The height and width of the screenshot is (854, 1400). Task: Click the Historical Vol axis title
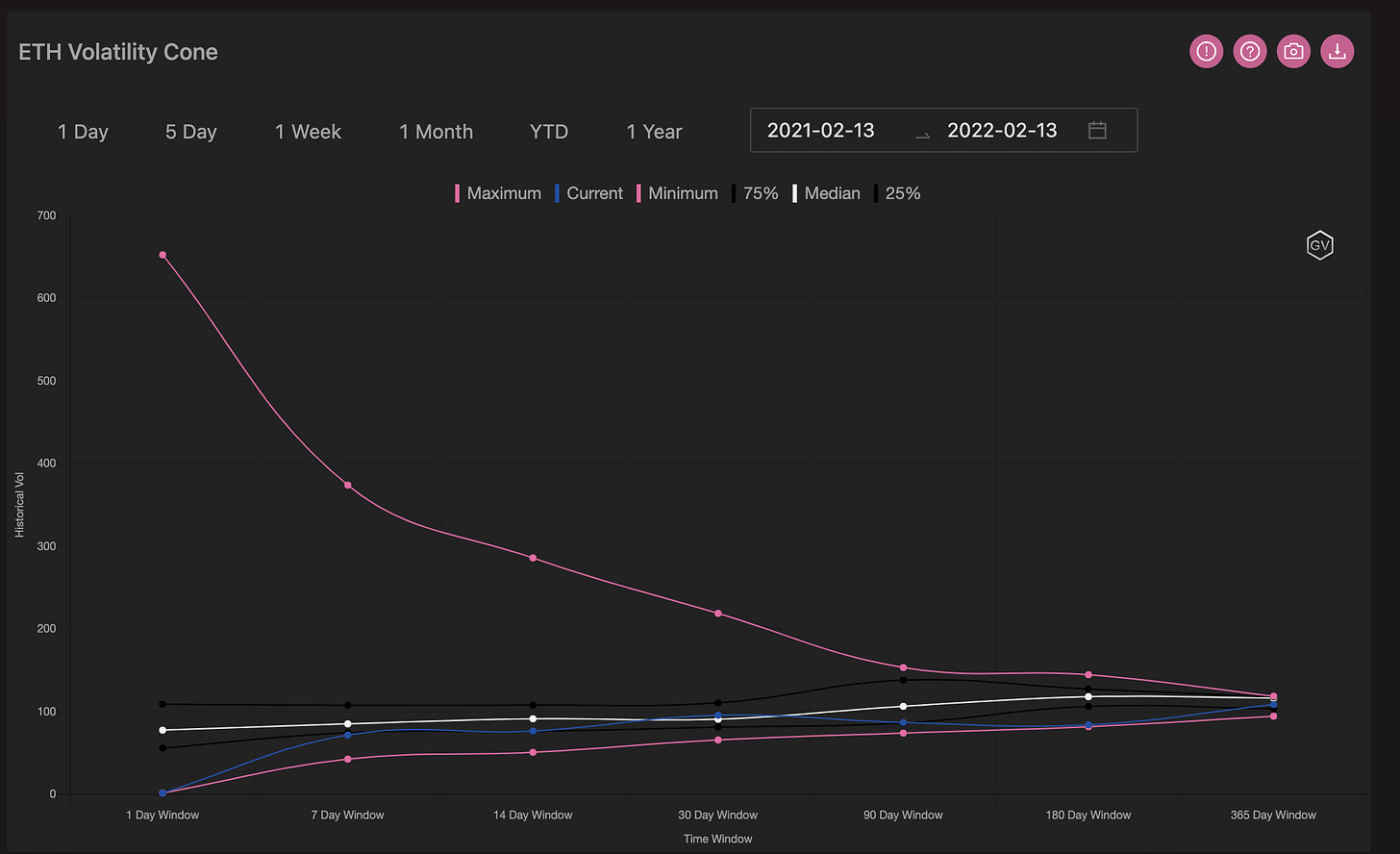pyautogui.click(x=19, y=504)
